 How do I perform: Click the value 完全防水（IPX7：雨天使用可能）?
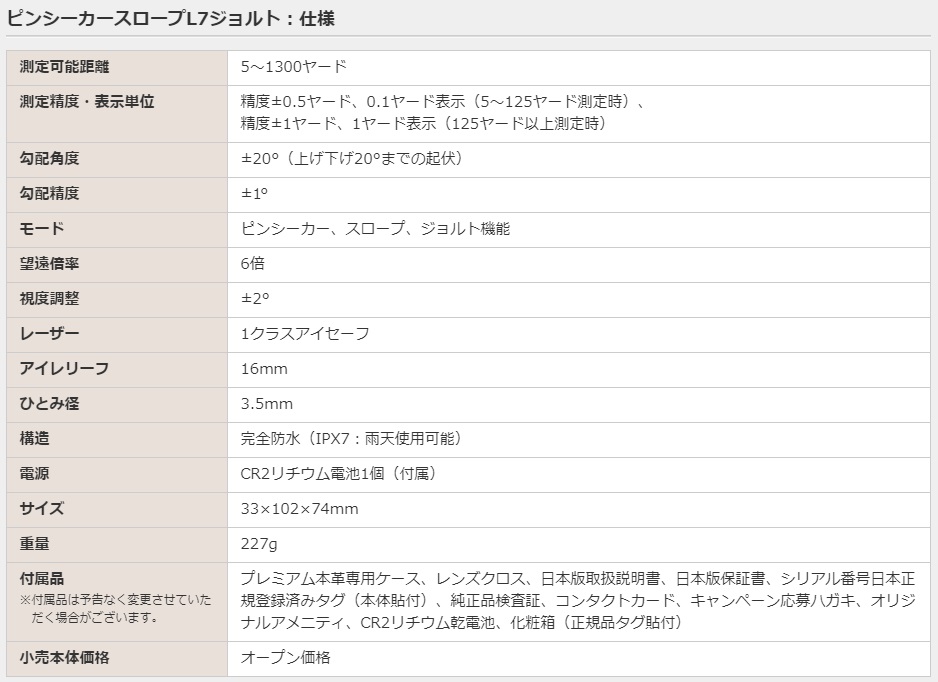[x=354, y=438]
